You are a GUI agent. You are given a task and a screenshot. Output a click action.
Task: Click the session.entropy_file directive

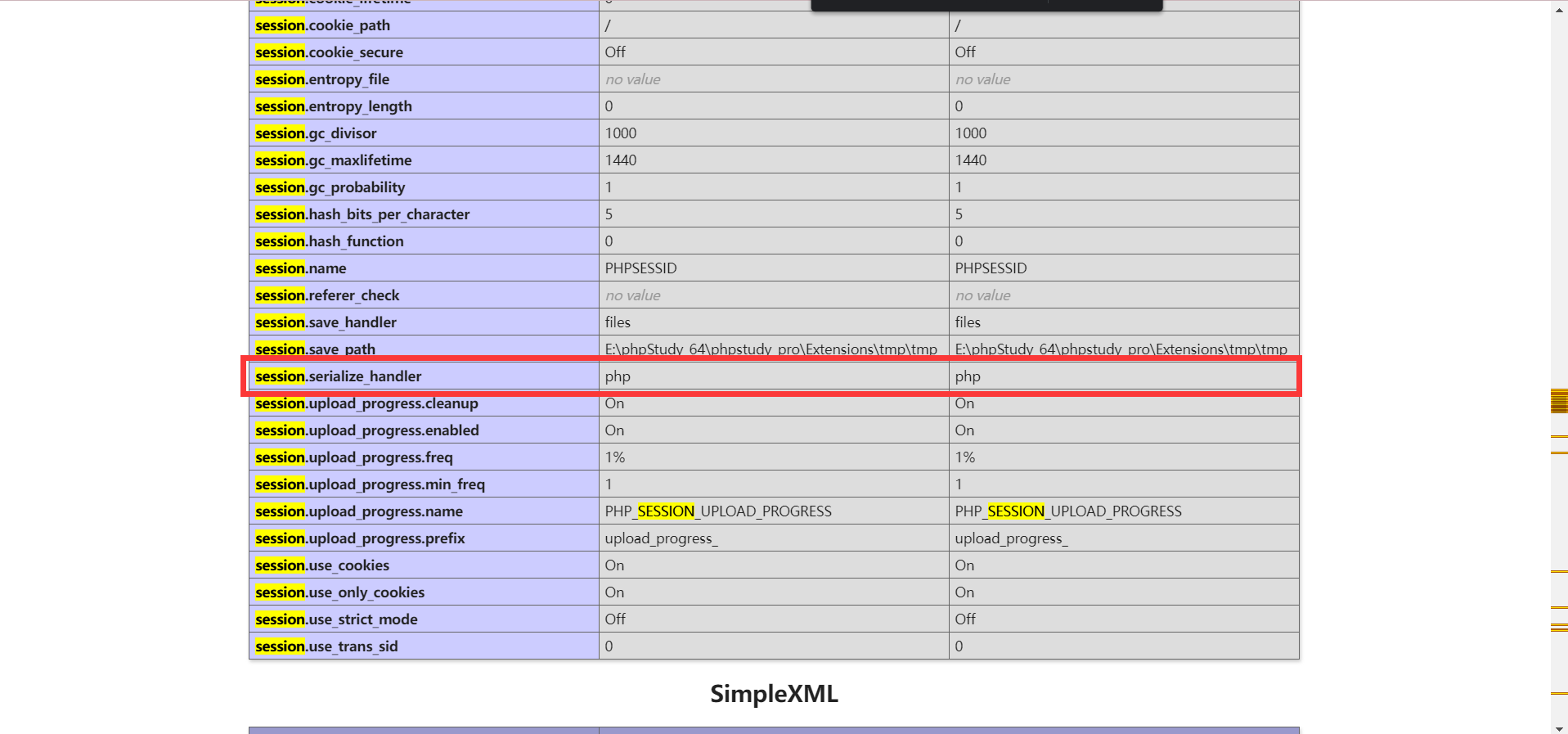322,79
